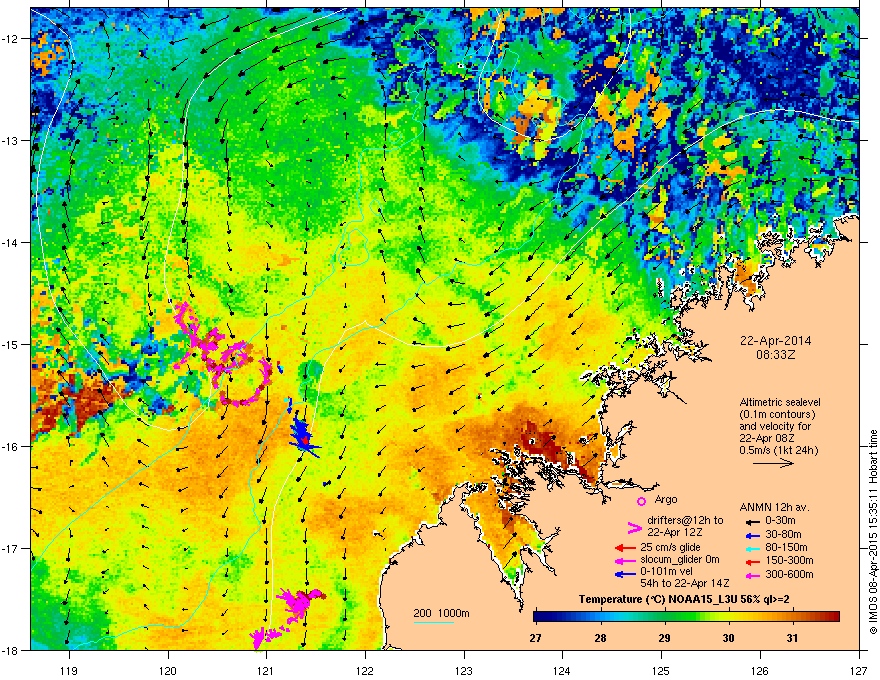880x680 pixels.
Task: Click the colorbar tick label 28
Action: pos(601,638)
